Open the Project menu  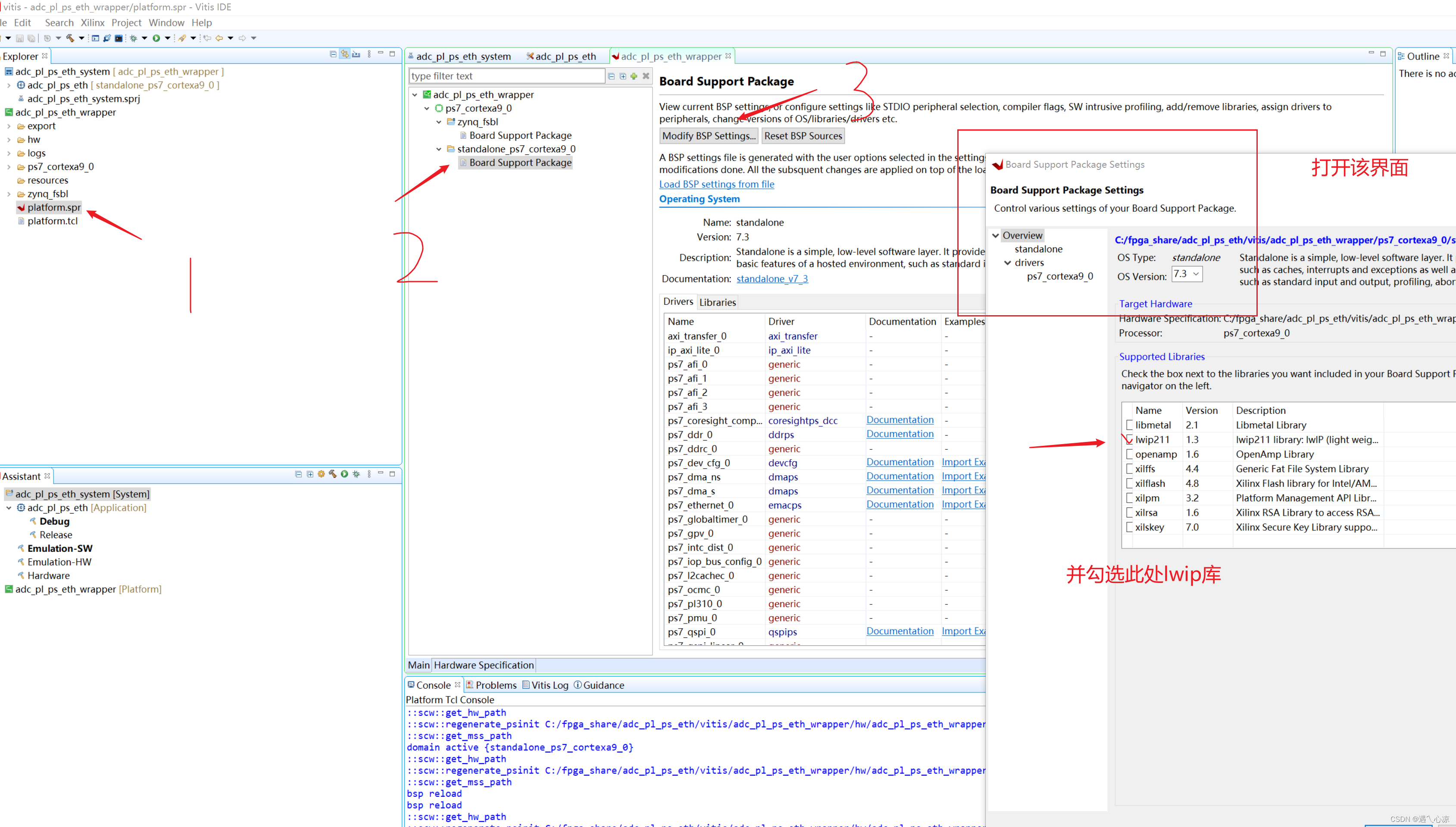[126, 23]
